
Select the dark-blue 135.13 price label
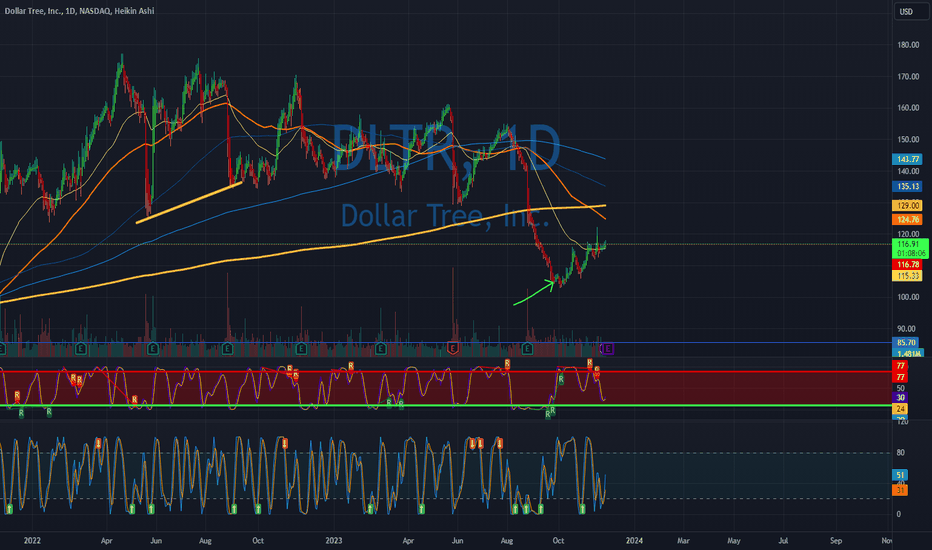[x=908, y=187]
